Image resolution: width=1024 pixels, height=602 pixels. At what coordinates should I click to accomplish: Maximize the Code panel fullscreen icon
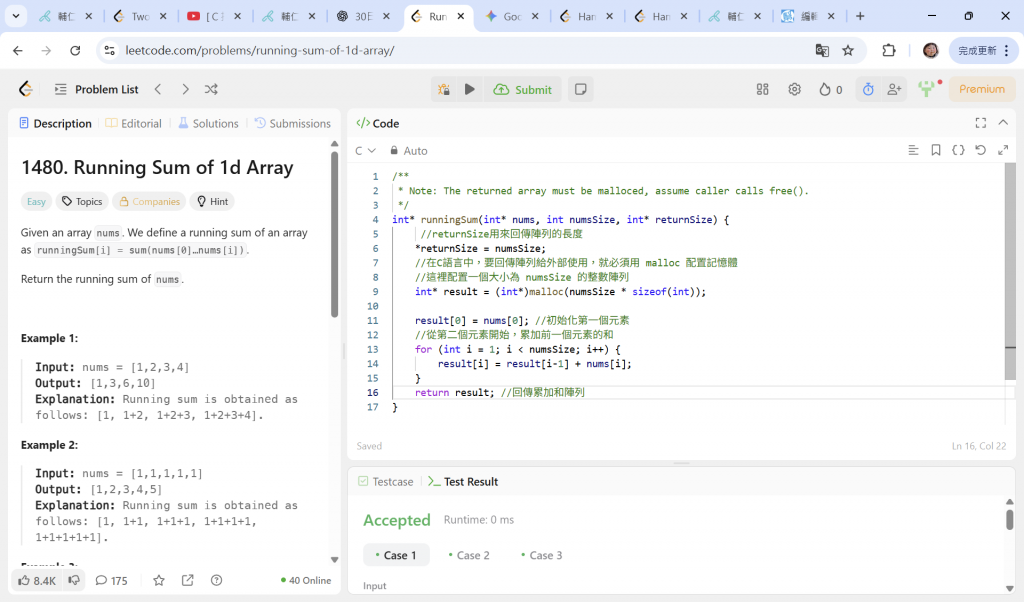click(980, 123)
